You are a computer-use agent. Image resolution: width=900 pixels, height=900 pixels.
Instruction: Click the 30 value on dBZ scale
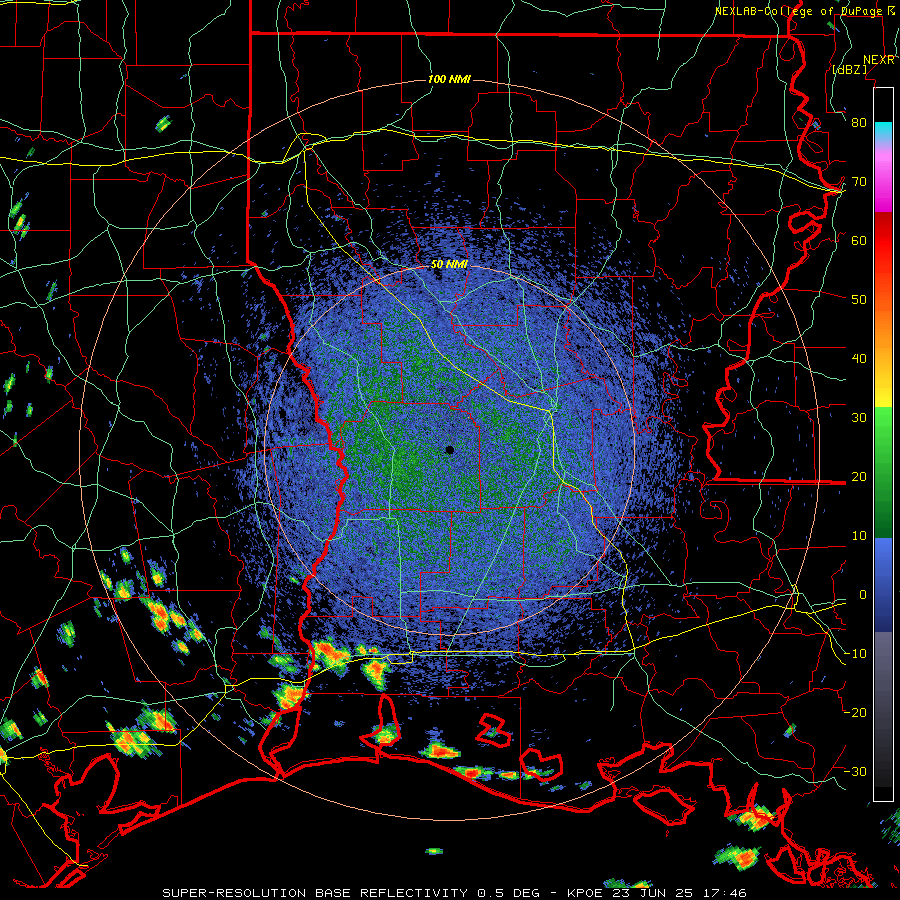click(x=859, y=418)
